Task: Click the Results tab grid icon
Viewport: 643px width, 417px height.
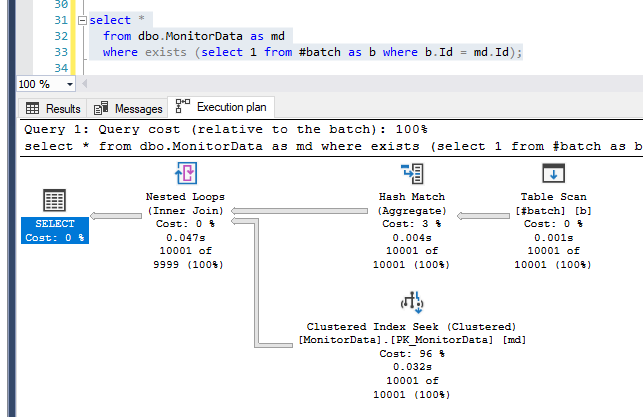Action: [32, 108]
